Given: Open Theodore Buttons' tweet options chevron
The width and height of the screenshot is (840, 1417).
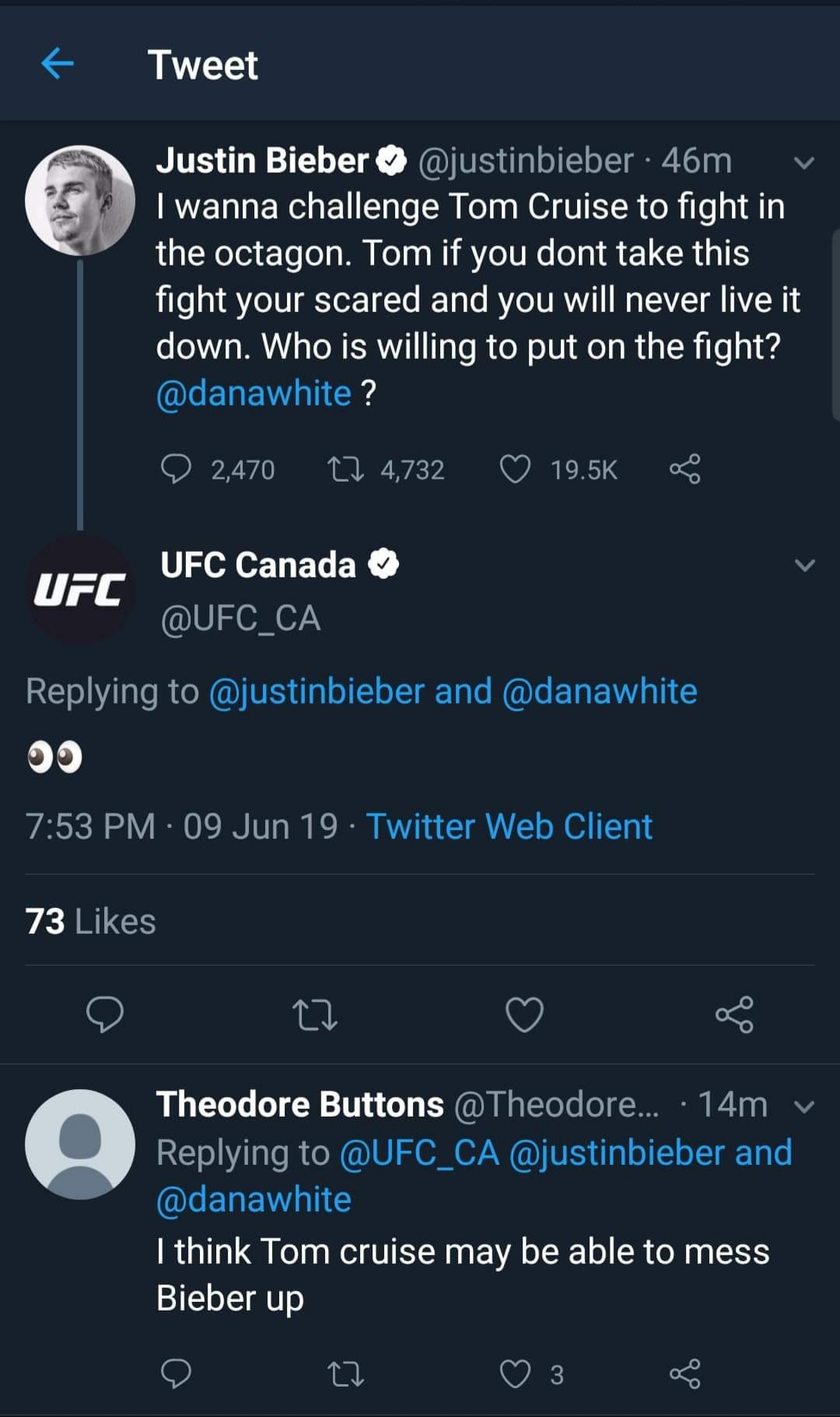Looking at the screenshot, I should coord(805,1106).
